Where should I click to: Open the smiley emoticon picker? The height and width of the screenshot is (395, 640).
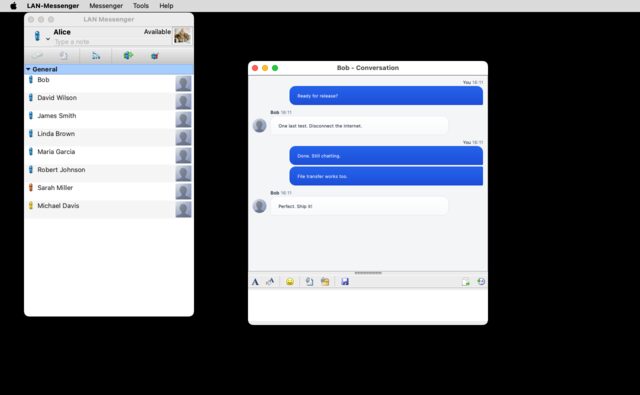coord(290,282)
